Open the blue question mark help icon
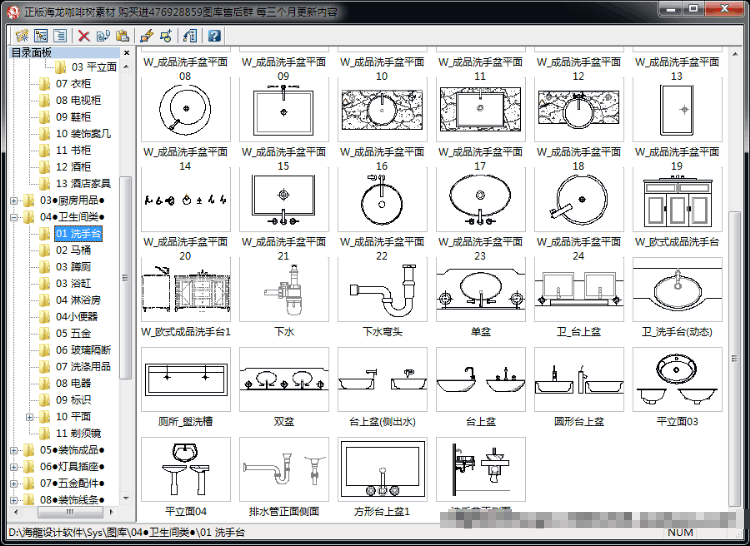The height and width of the screenshot is (546, 750). tap(214, 35)
